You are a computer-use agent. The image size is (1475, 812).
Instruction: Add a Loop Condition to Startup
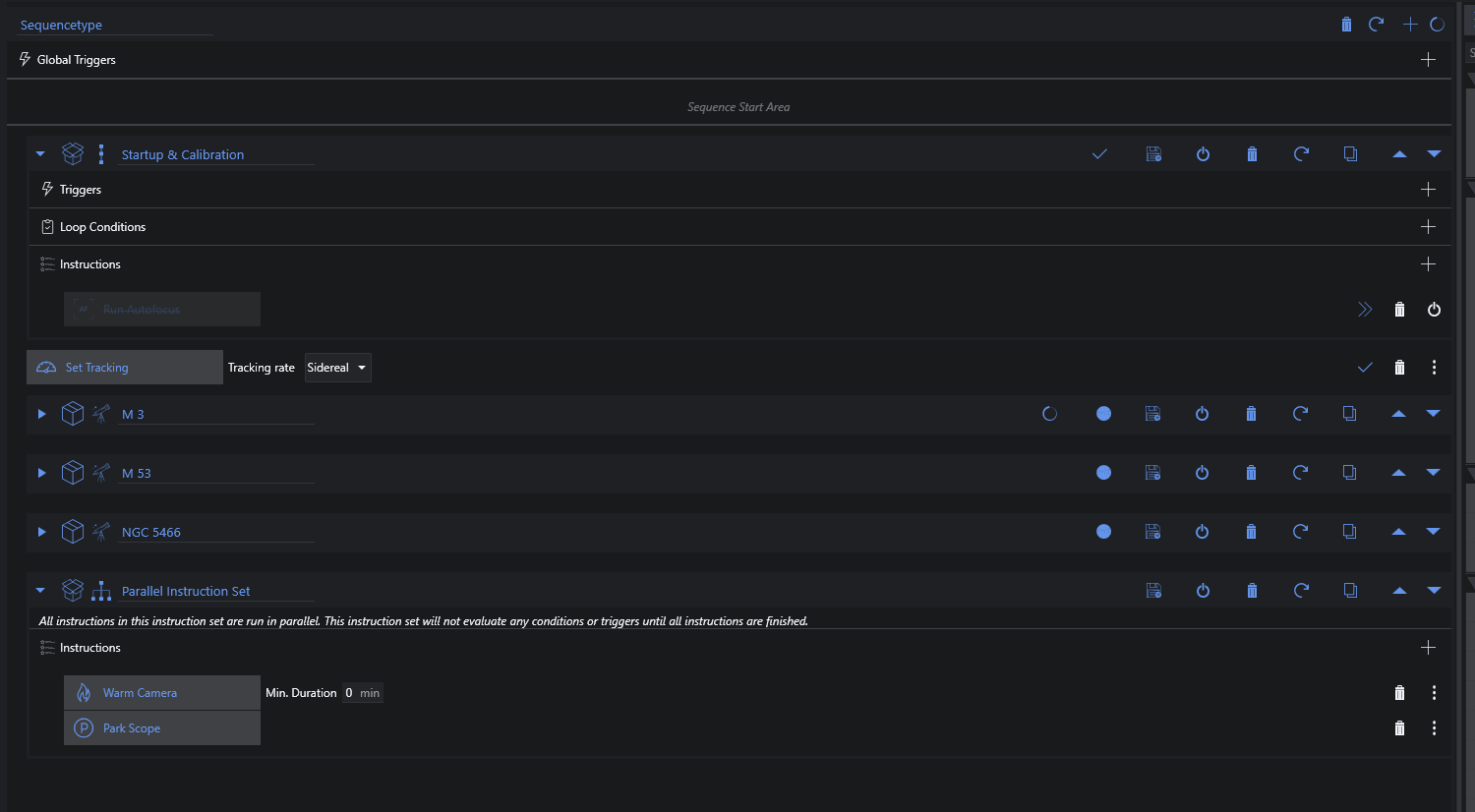click(1428, 227)
